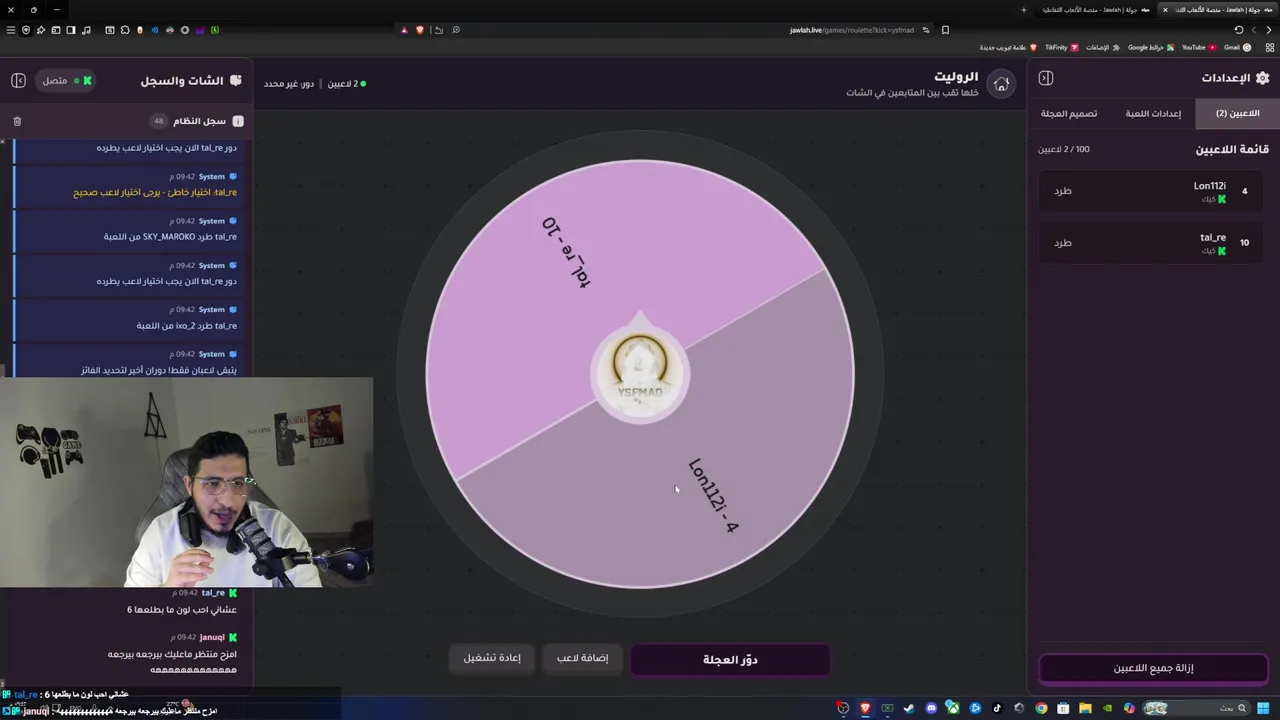Open music note playlist toolbar icon
Screen dimensions: 1280x720
[86, 30]
